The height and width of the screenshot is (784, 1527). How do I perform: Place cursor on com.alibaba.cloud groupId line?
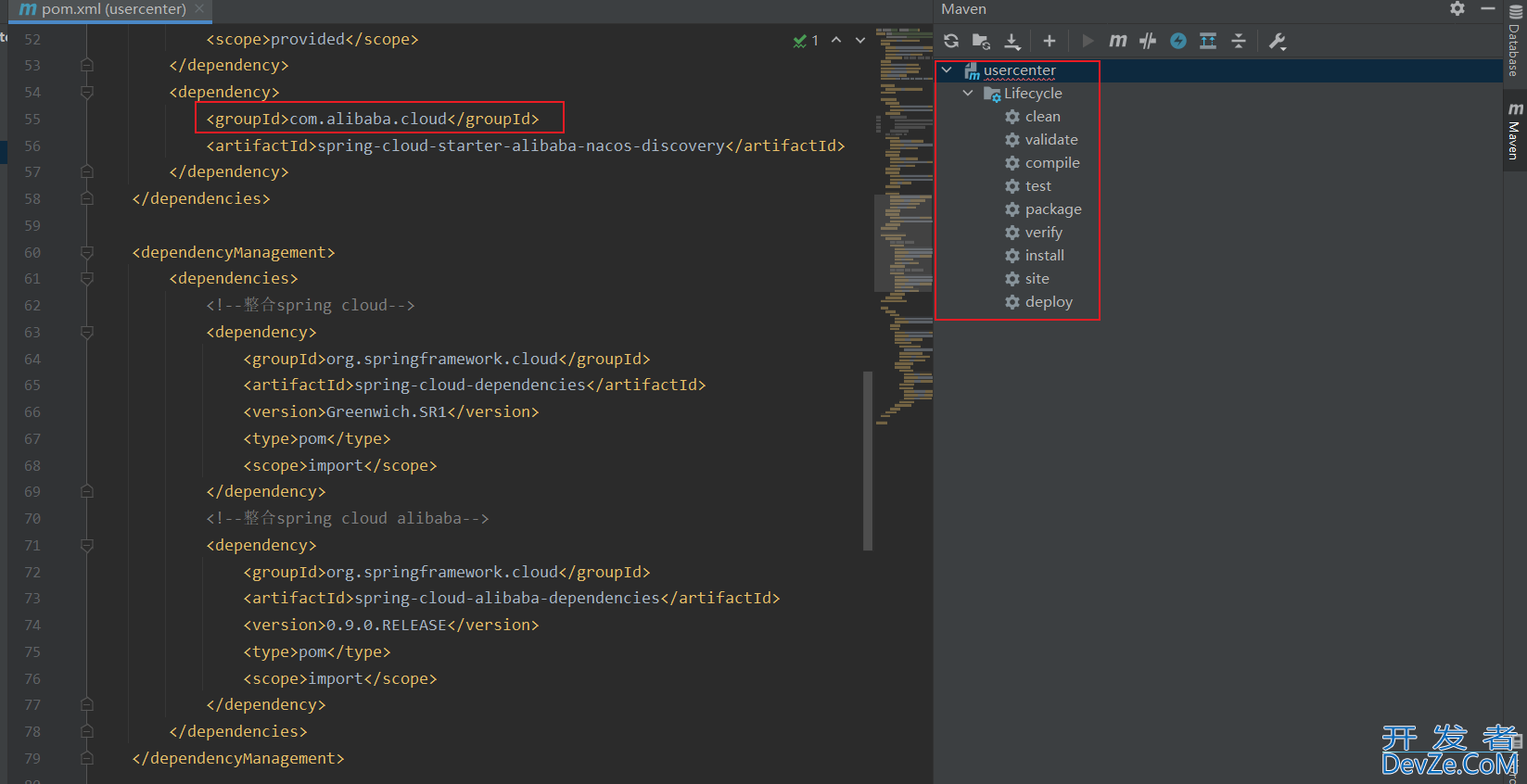[x=372, y=119]
